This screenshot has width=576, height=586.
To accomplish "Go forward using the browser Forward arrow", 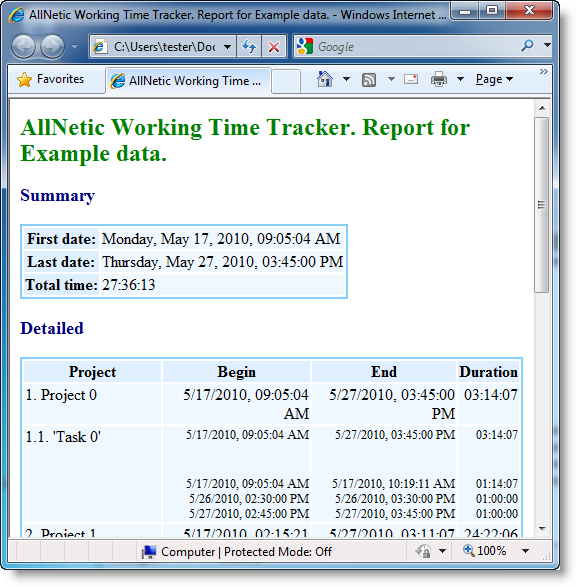I will pos(52,46).
